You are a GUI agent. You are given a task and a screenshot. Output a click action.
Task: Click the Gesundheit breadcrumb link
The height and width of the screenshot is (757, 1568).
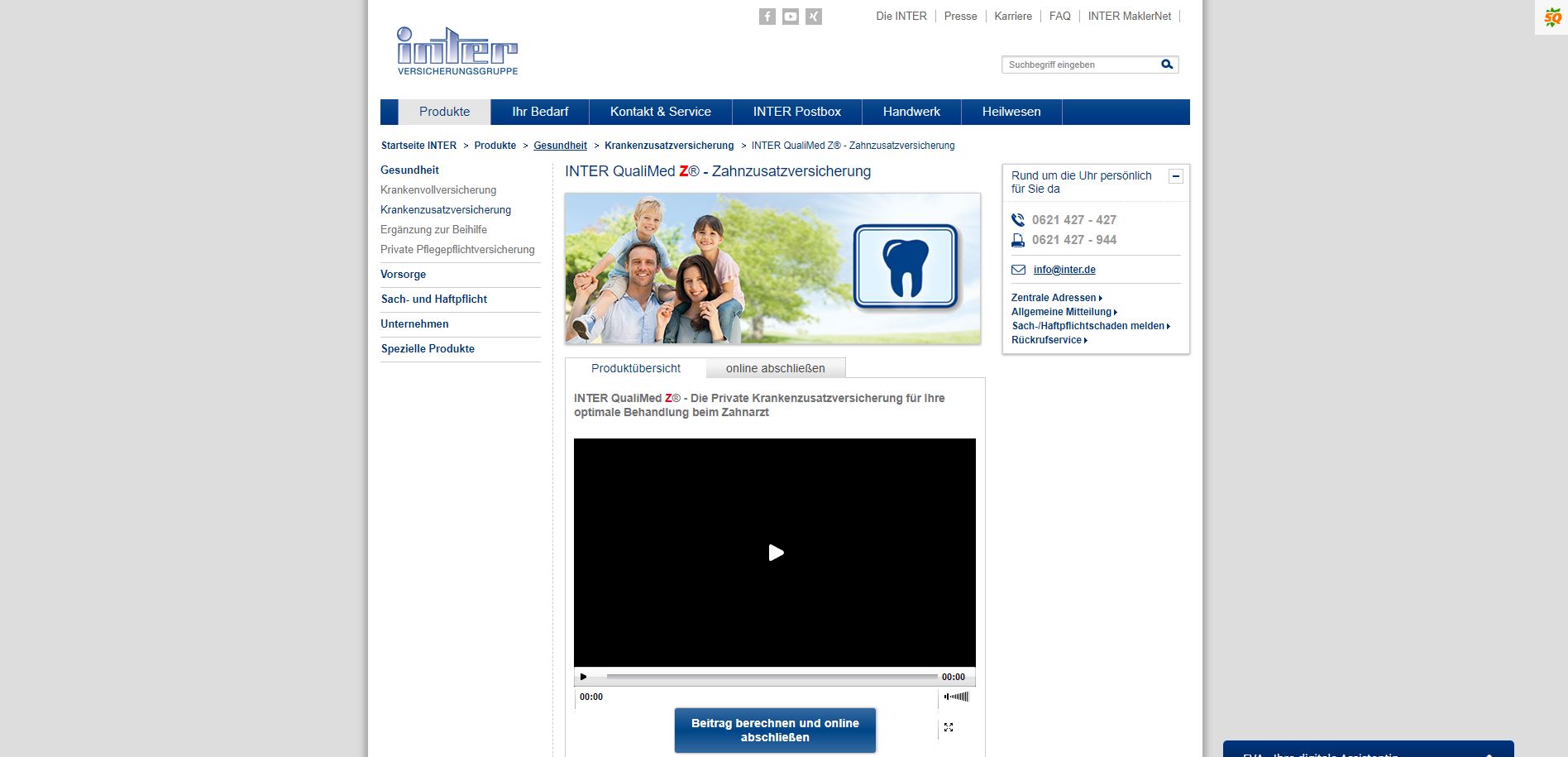tap(560, 146)
